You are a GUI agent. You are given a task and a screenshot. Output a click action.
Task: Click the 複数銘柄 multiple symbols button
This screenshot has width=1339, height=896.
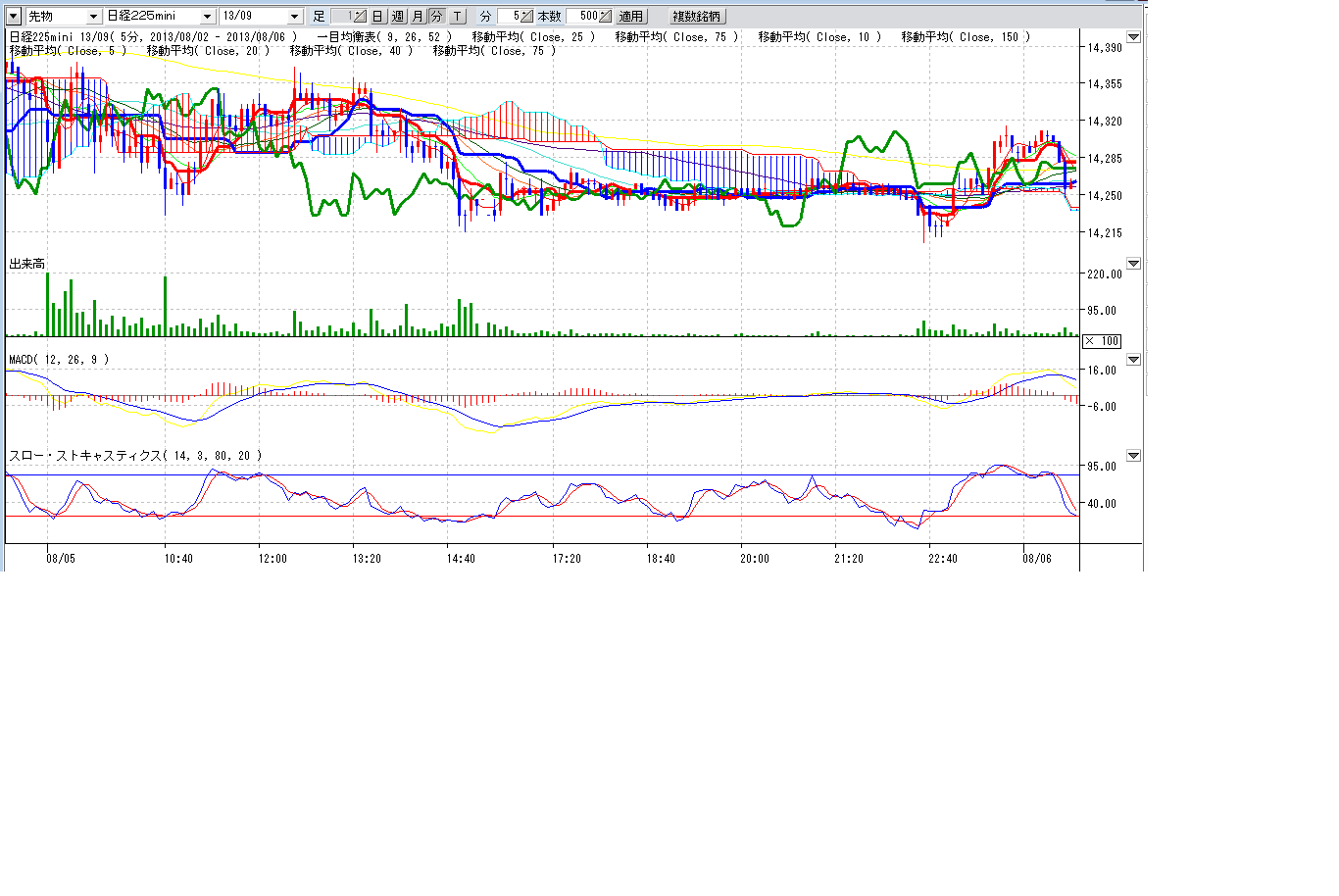696,17
